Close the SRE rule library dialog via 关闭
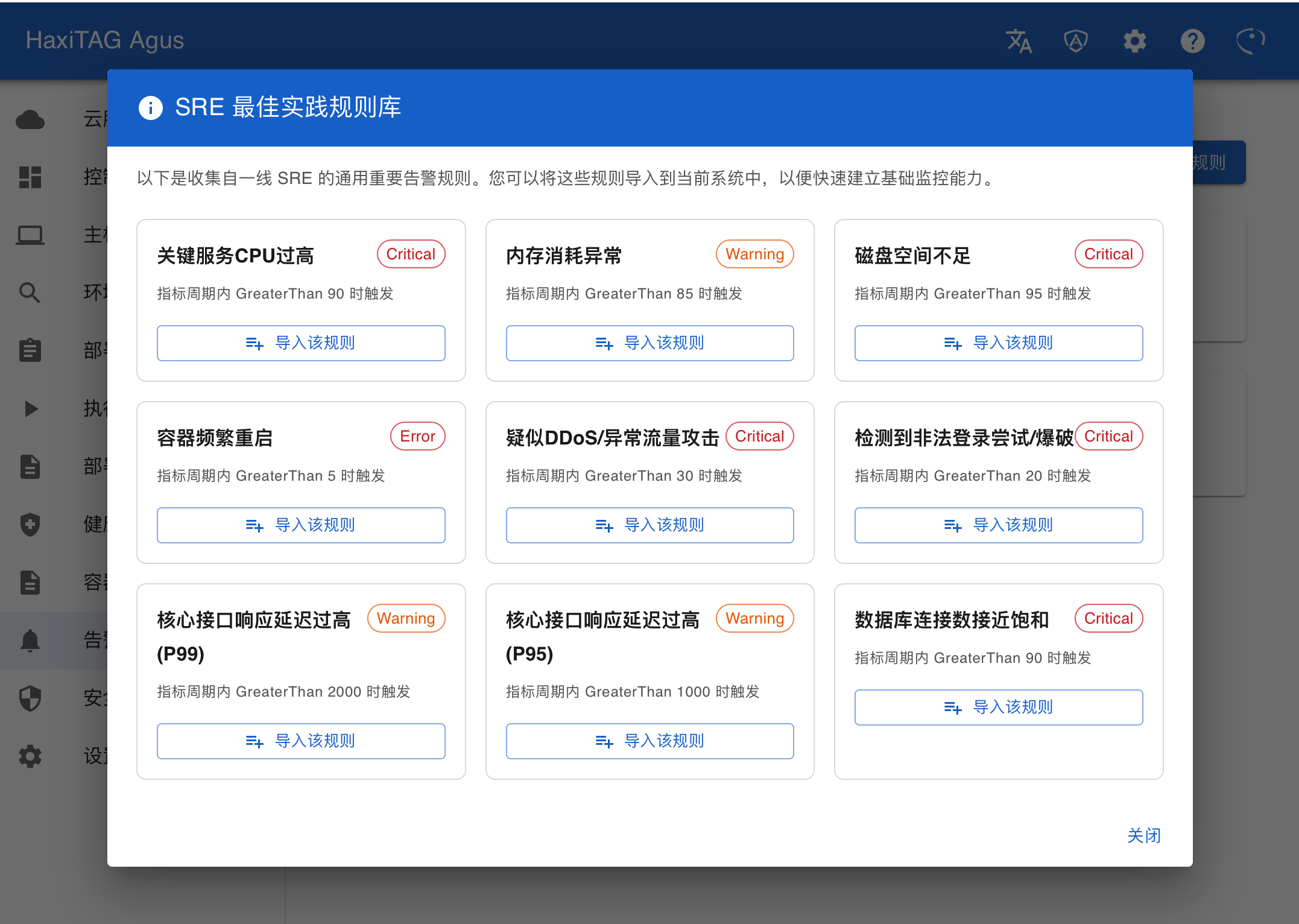 tap(1144, 836)
